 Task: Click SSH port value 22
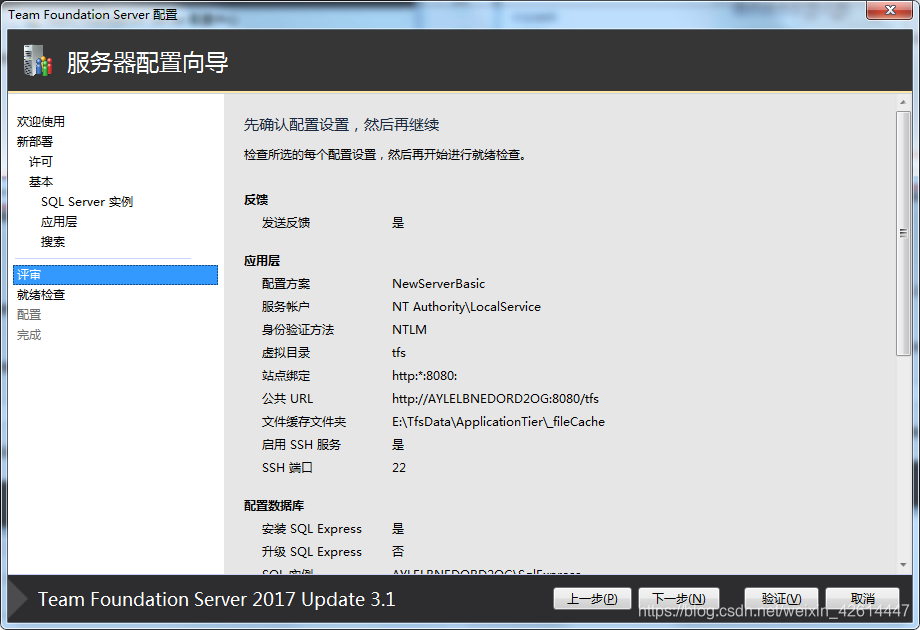click(399, 468)
